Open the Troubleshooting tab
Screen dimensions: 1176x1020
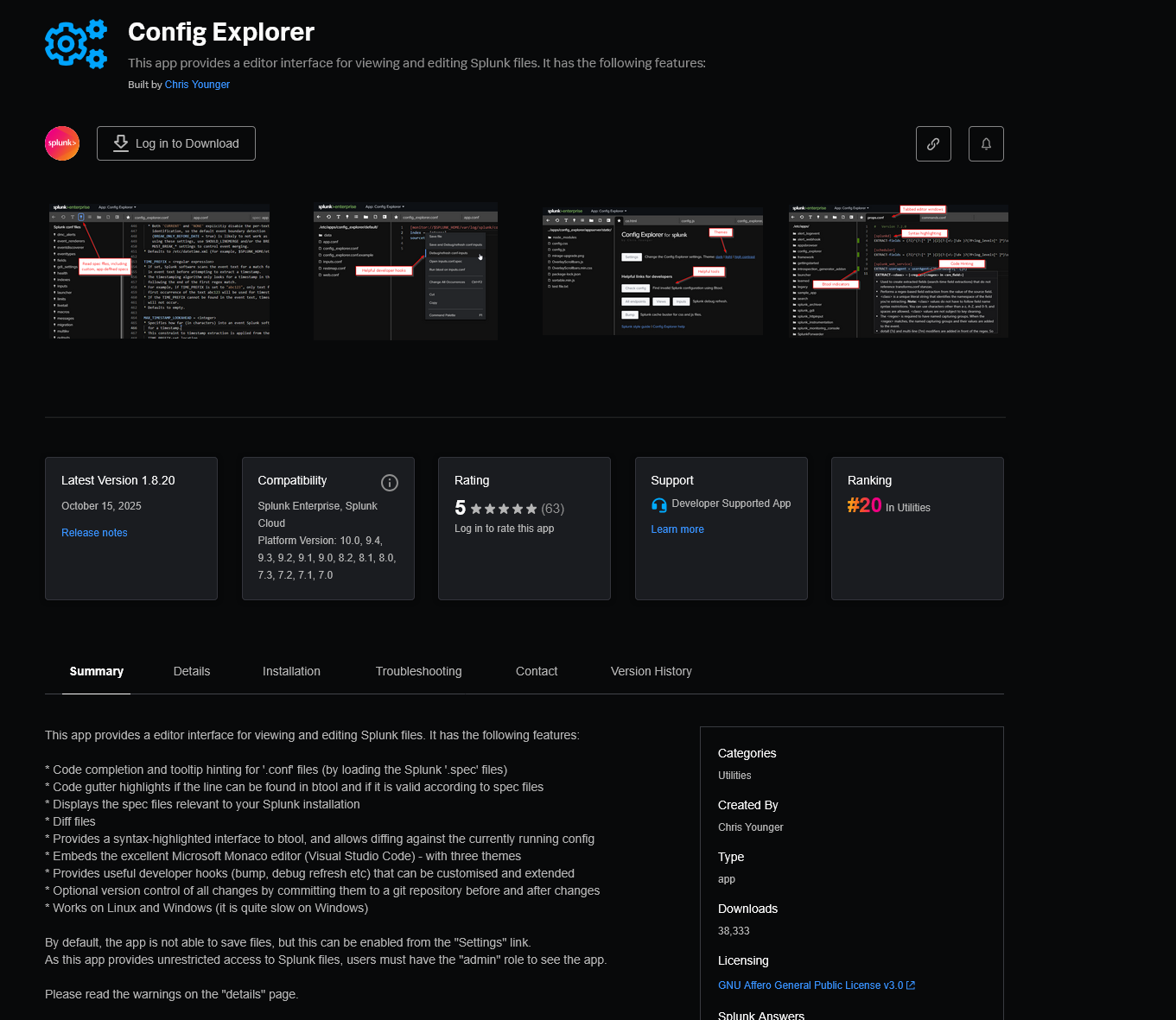pyautogui.click(x=418, y=671)
